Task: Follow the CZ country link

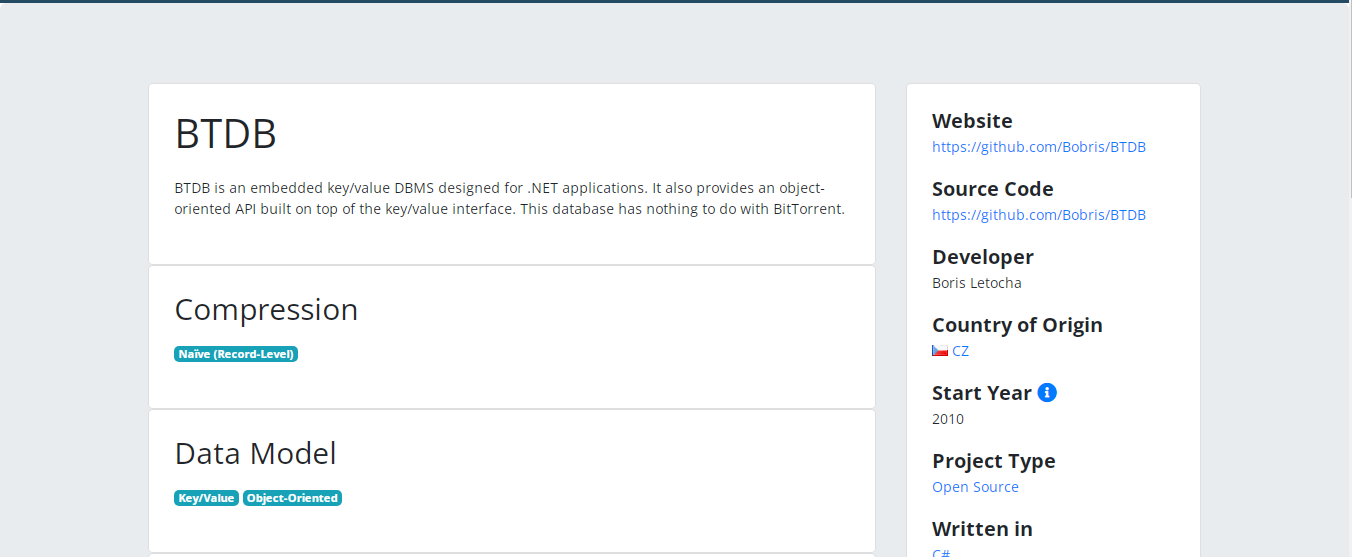Action: pyautogui.click(x=960, y=351)
